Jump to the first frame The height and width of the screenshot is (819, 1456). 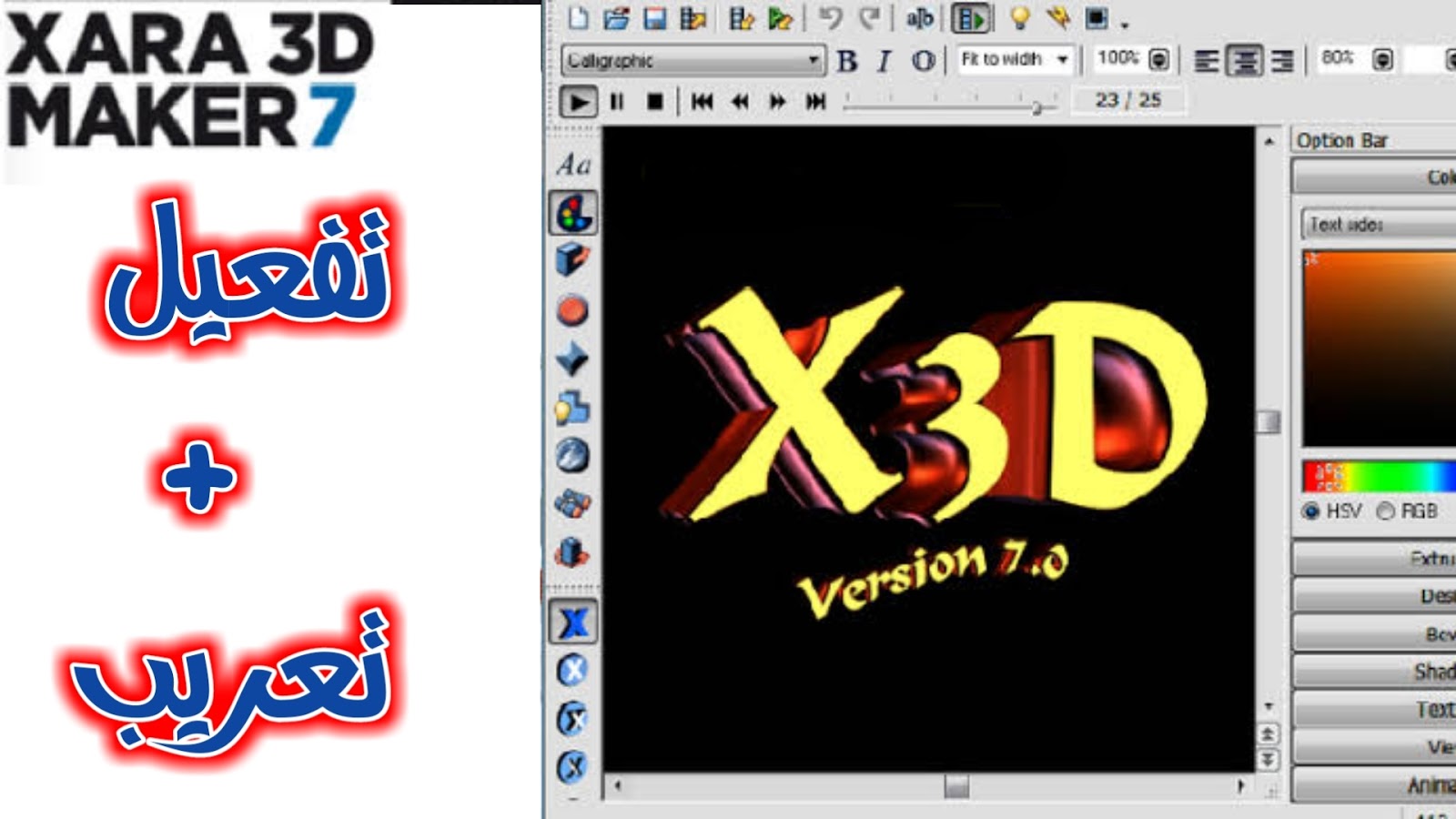point(702,101)
